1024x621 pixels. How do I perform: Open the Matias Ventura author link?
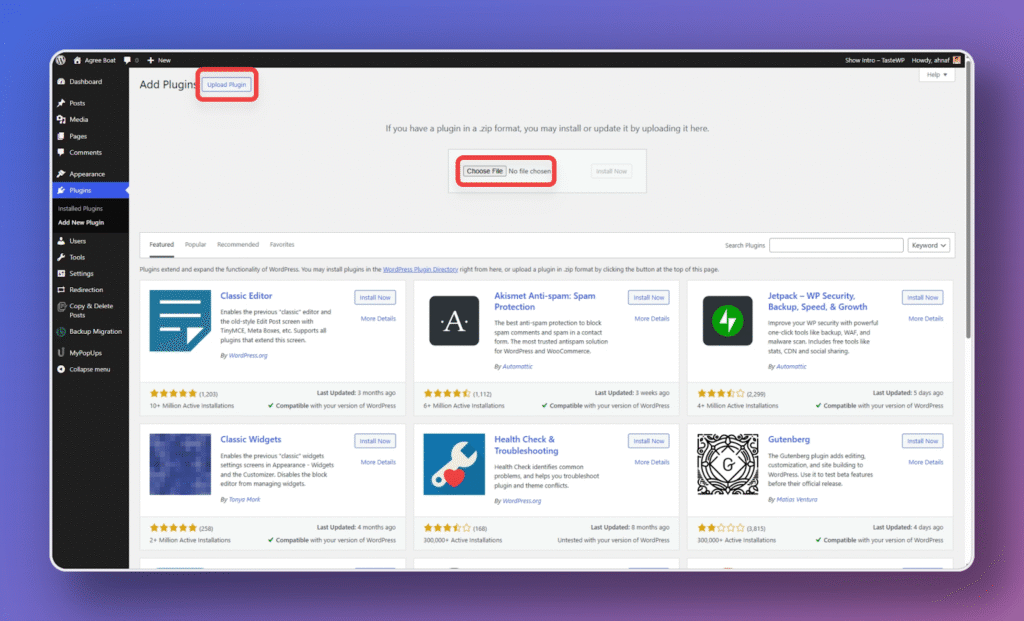tap(796, 500)
